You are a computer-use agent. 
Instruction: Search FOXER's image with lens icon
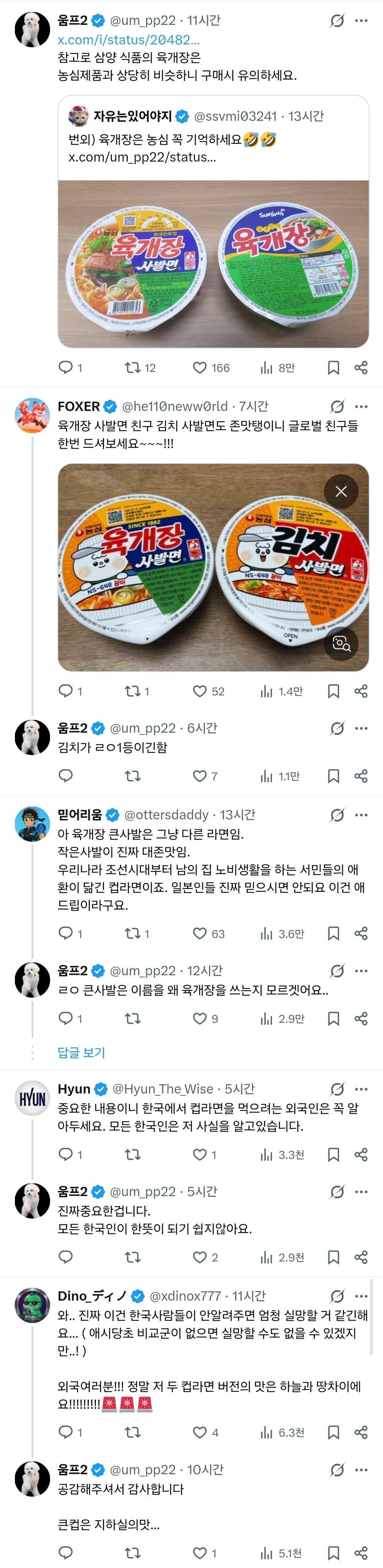click(341, 644)
